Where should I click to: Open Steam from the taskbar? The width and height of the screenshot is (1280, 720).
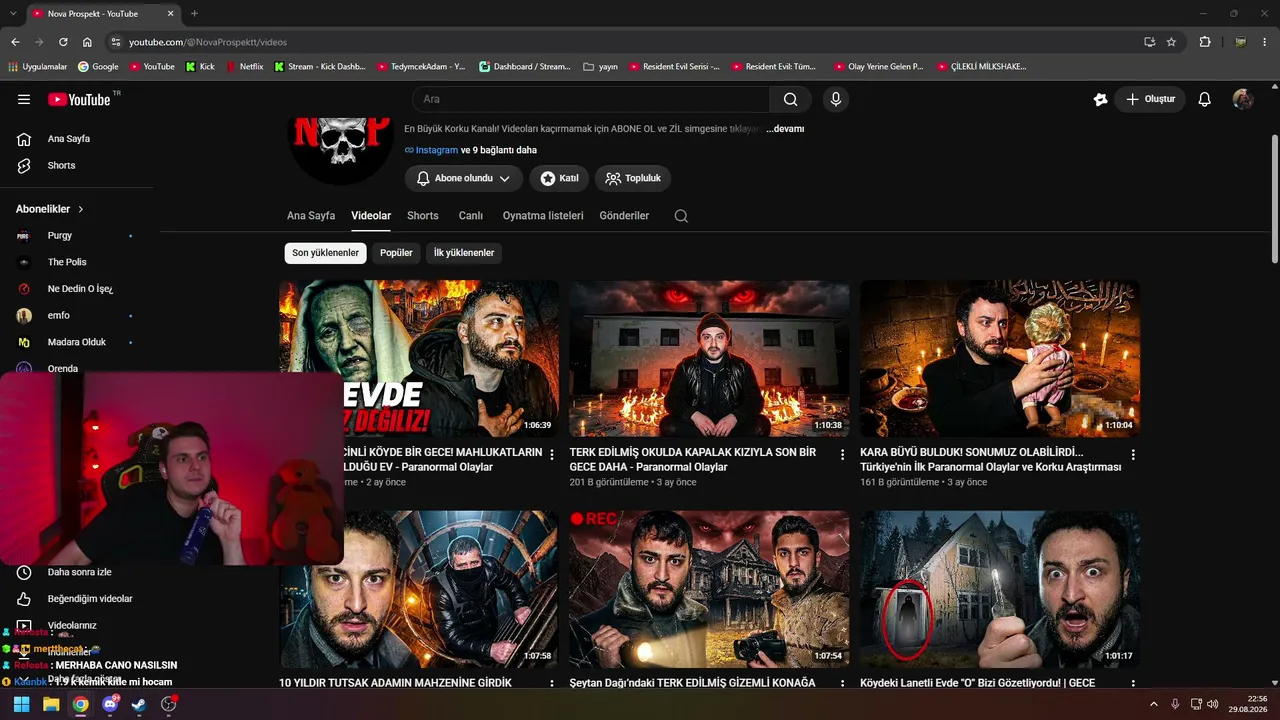pyautogui.click(x=139, y=704)
